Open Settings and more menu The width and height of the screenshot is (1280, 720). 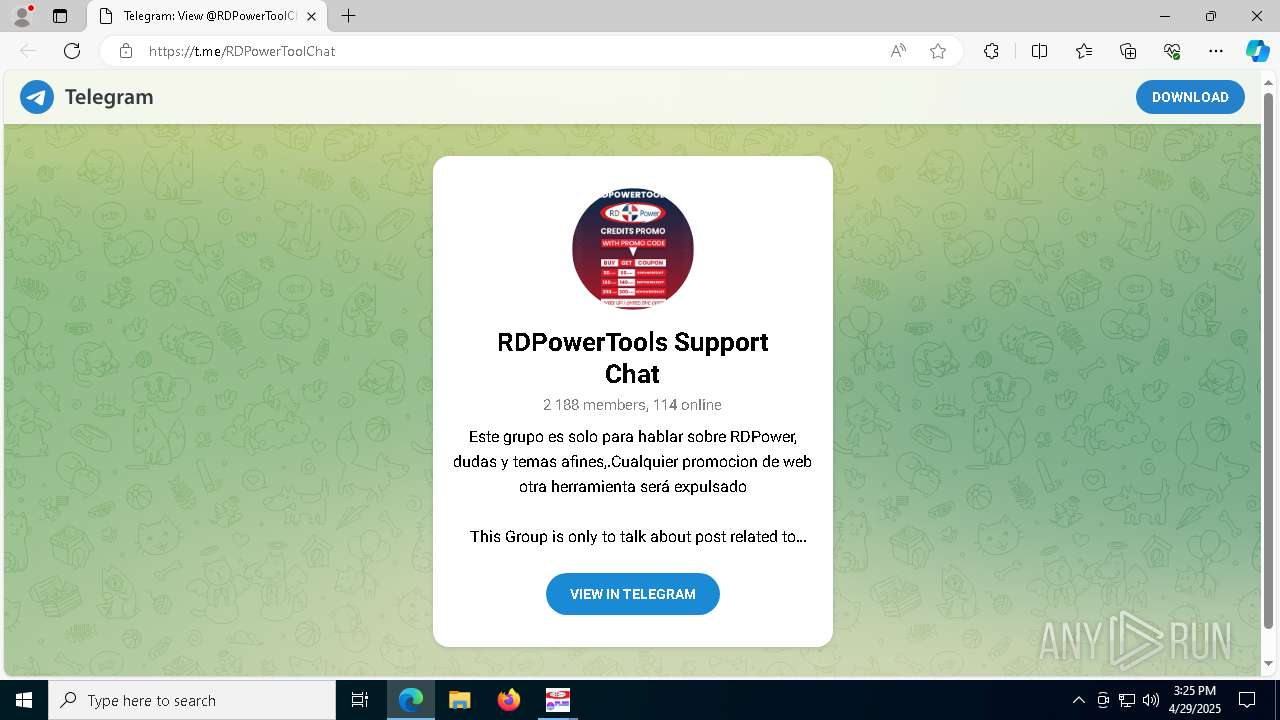click(1216, 51)
